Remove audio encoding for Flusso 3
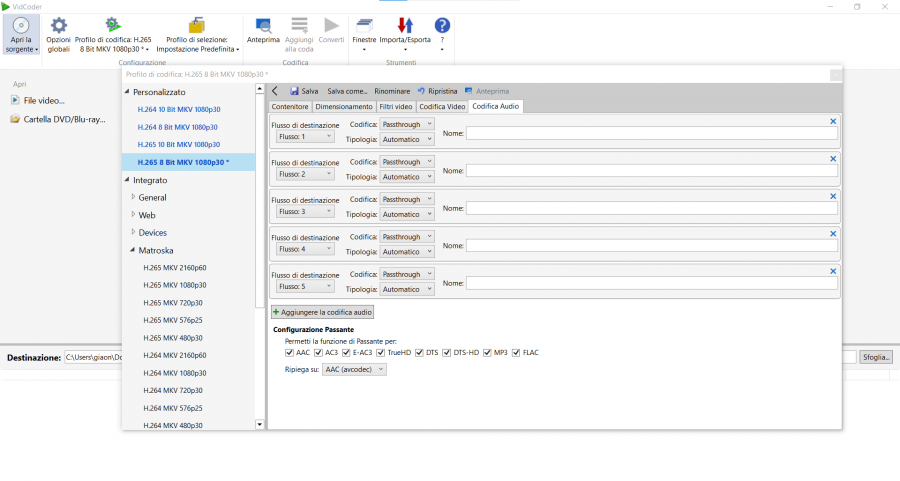Screen dimensions: 900x481 tap(833, 196)
